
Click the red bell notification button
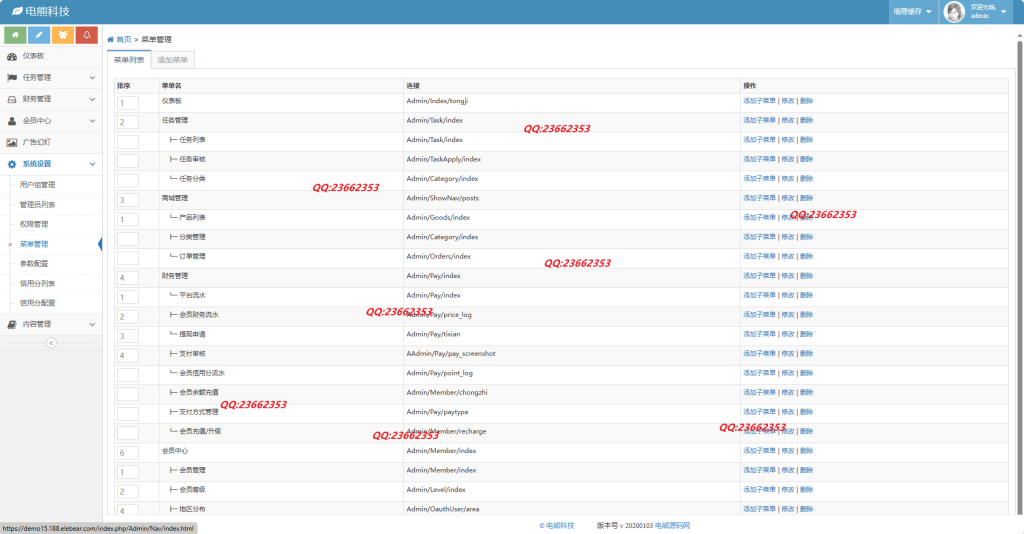pyautogui.click(x=87, y=35)
